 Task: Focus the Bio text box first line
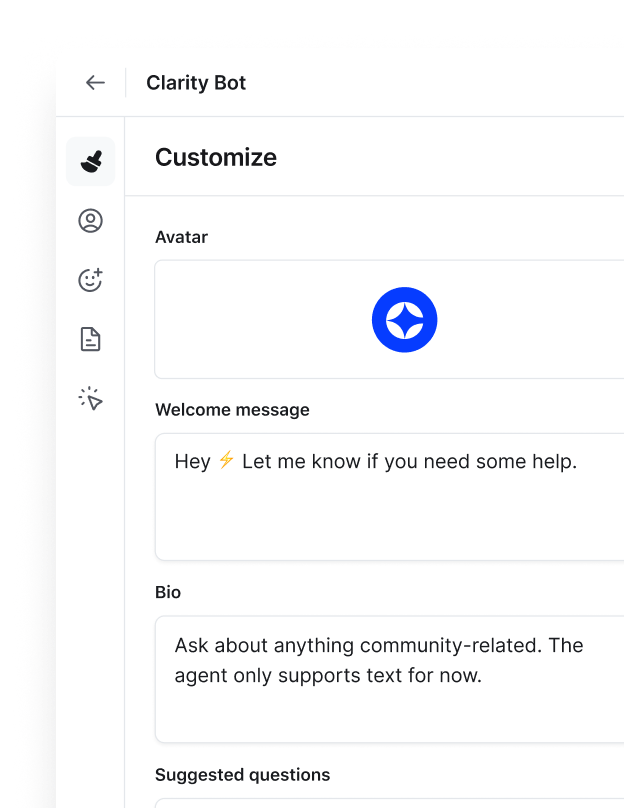(378, 645)
